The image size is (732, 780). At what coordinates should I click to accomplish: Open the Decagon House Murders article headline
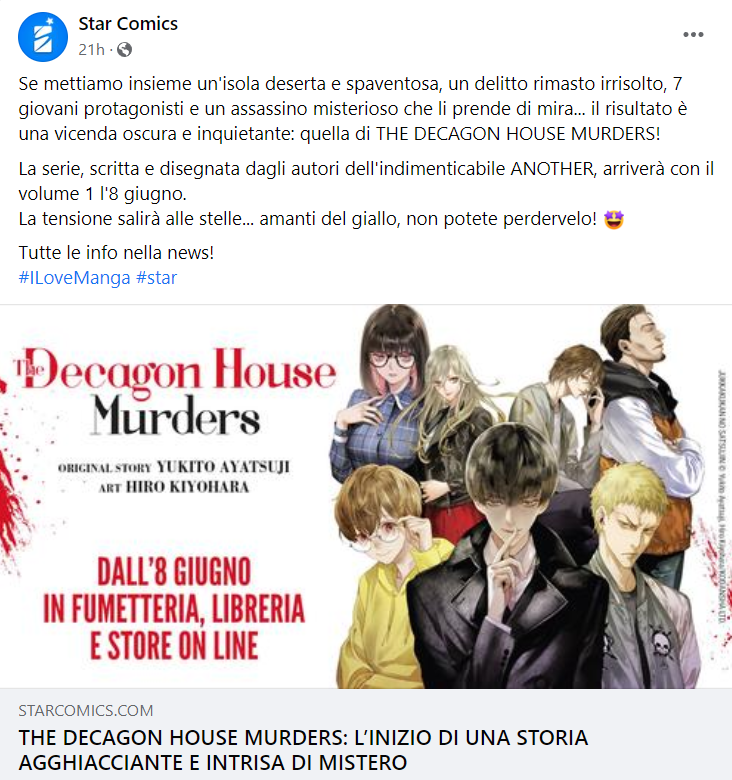[x=303, y=750]
